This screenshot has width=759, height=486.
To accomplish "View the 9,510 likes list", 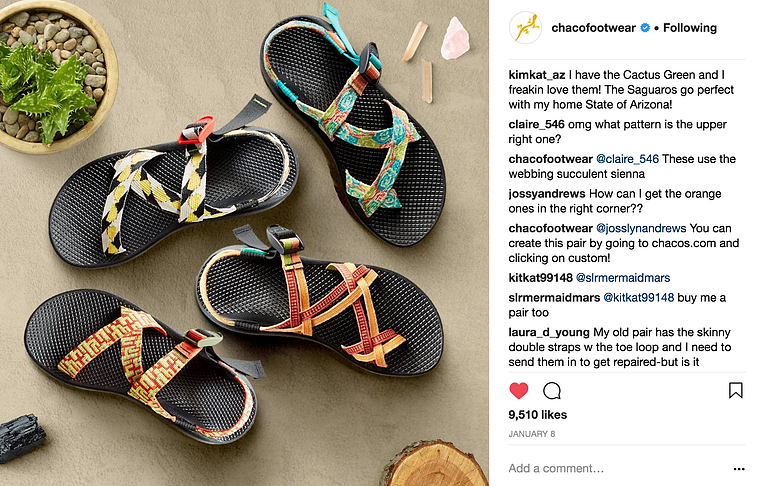I will click(537, 415).
